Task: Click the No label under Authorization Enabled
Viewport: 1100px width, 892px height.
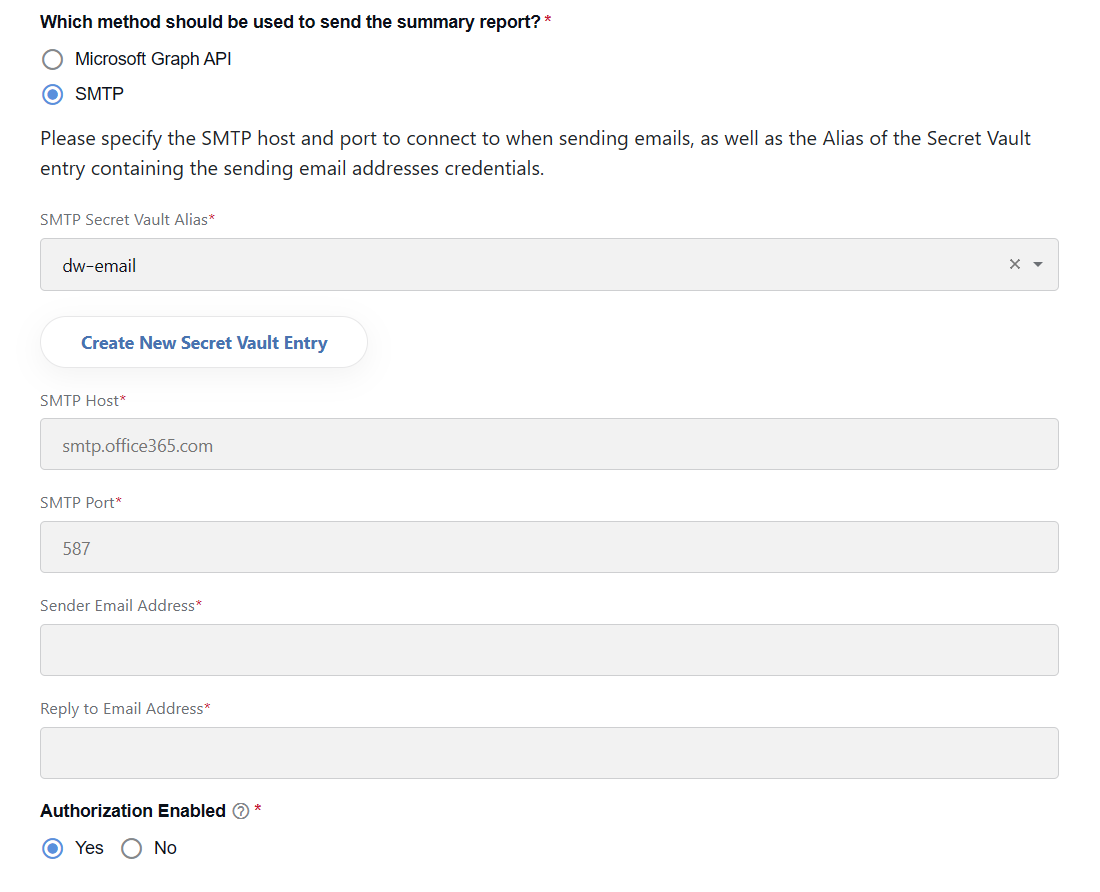Action: 166,849
